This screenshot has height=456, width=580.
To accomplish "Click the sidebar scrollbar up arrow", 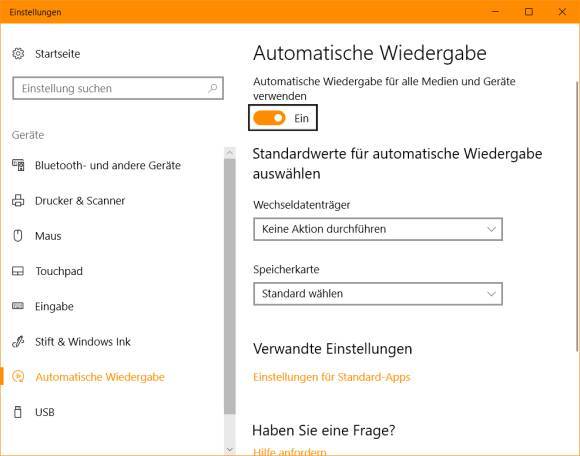I will click(x=230, y=152).
